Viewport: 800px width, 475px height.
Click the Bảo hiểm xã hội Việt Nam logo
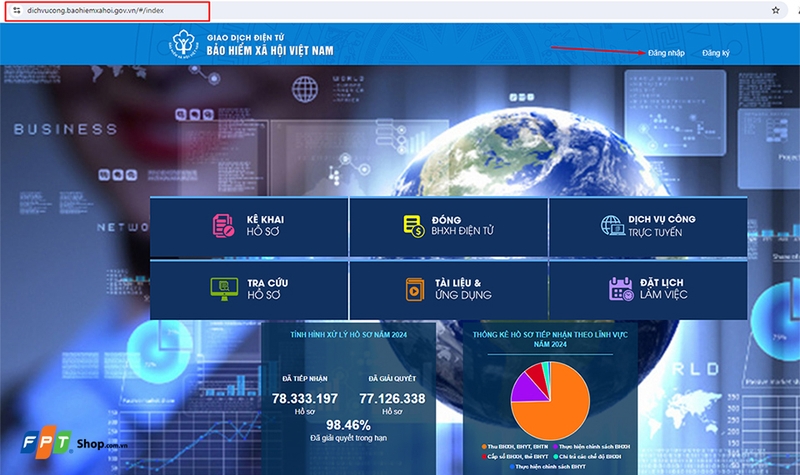[184, 43]
